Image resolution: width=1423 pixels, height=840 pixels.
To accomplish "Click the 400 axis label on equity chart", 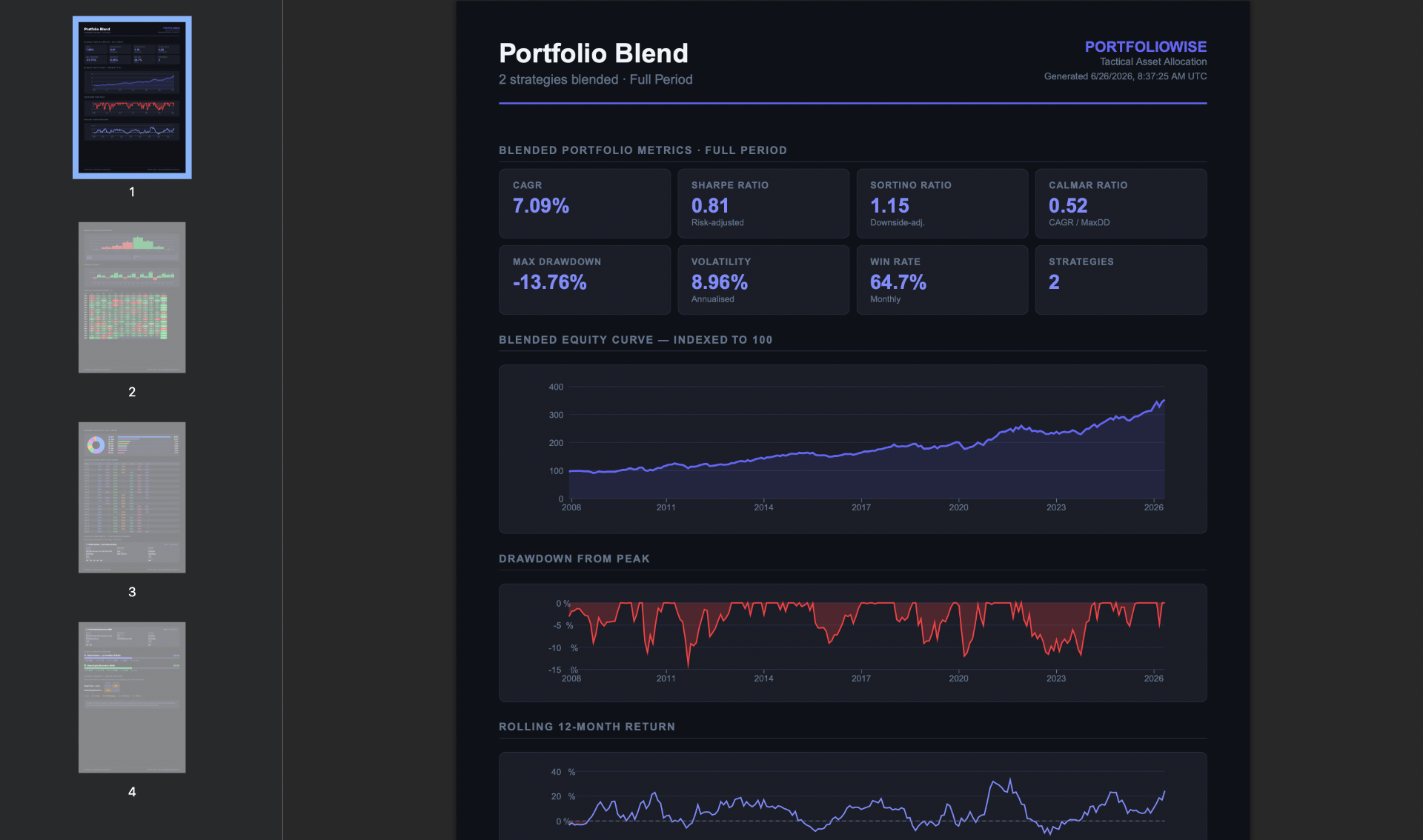I will tap(556, 387).
